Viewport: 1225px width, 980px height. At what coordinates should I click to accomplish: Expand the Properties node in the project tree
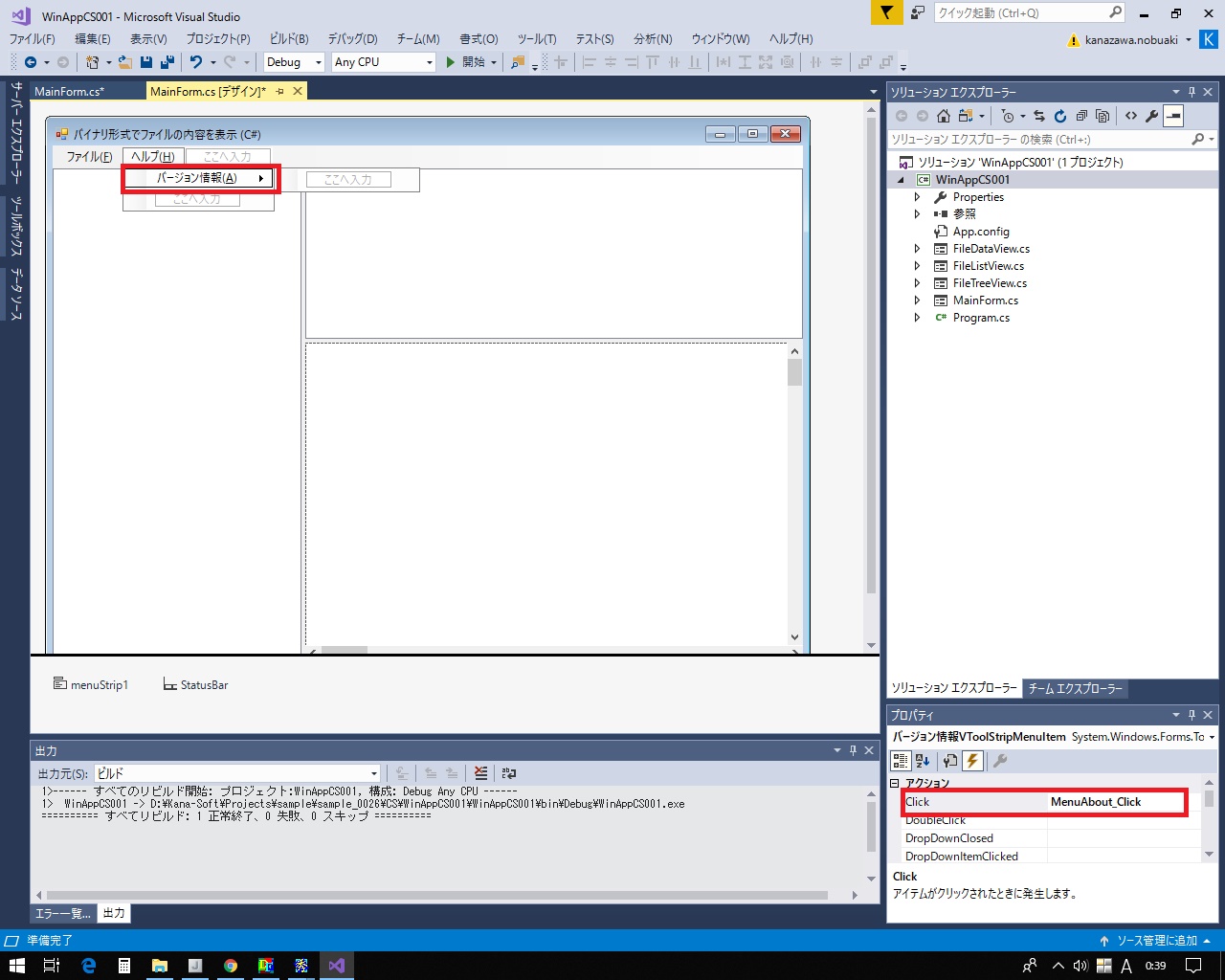(917, 197)
